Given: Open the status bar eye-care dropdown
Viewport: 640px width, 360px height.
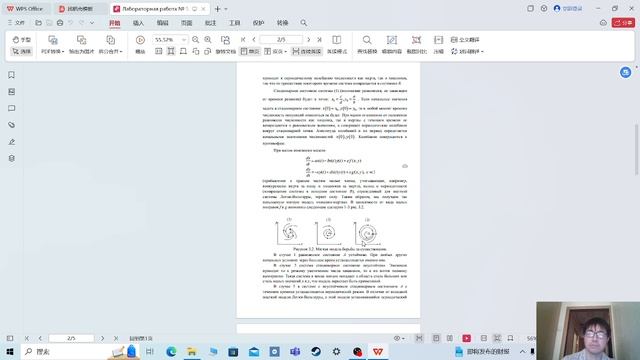Looking at the screenshot, I should (x=399, y=338).
